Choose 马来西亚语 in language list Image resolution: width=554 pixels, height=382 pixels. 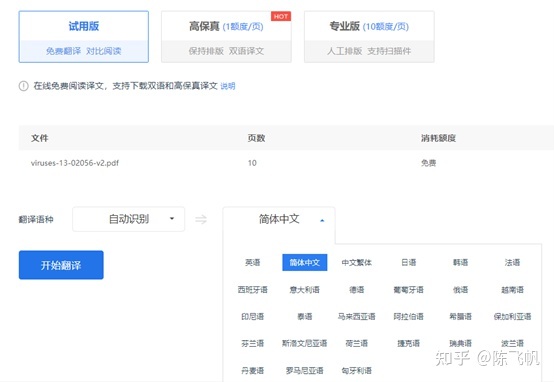tap(356, 316)
